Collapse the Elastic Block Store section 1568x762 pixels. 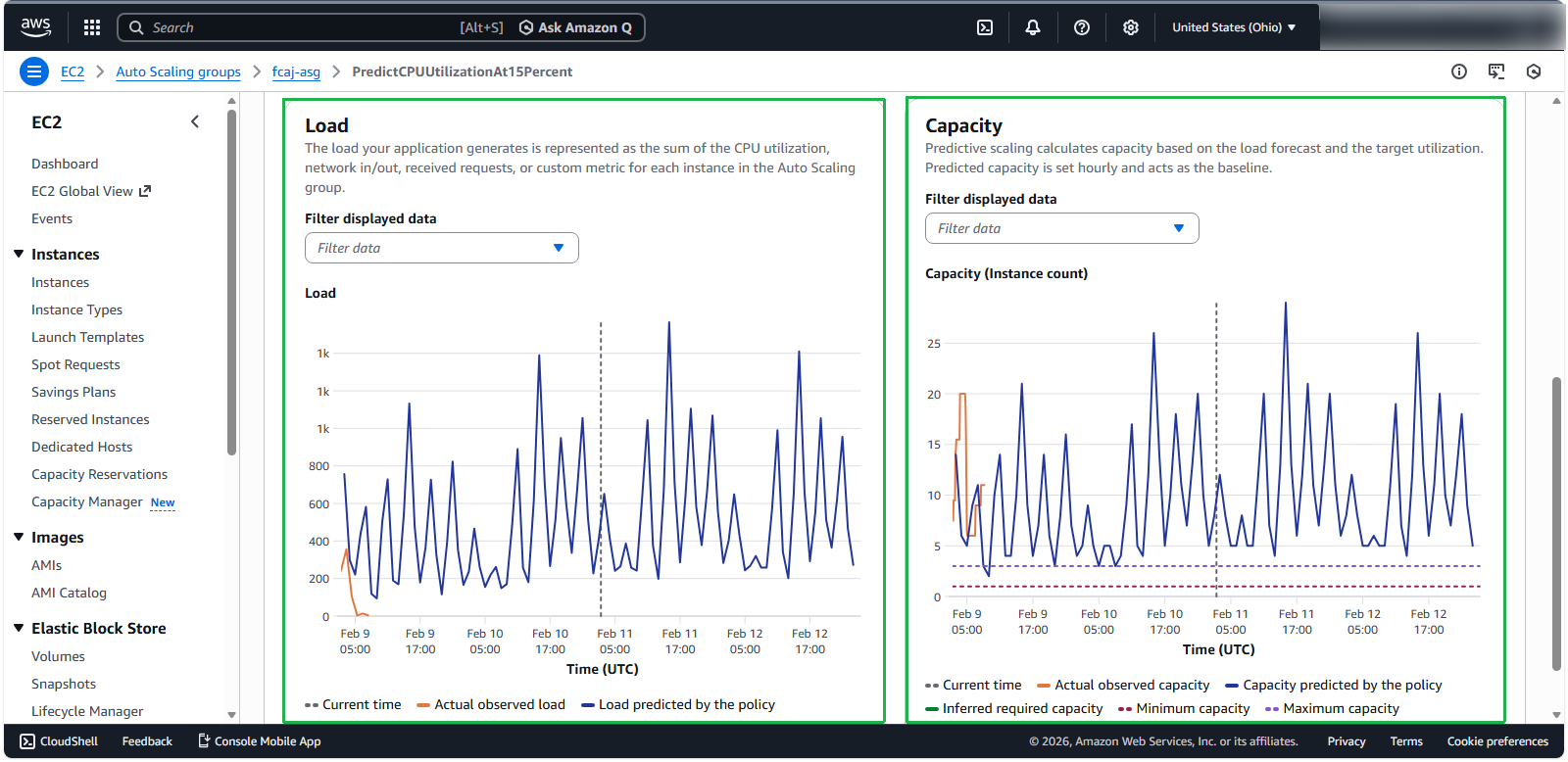pyautogui.click(x=19, y=628)
